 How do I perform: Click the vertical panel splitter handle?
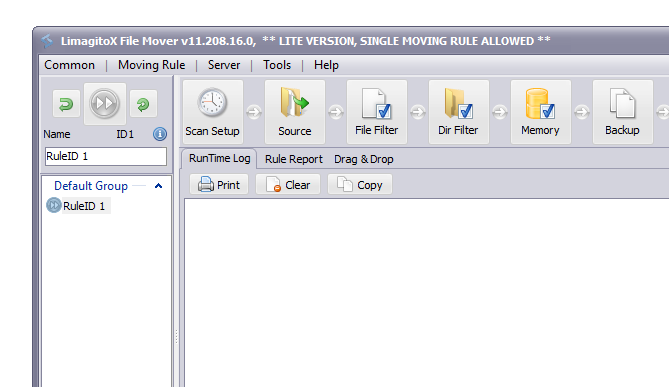click(176, 337)
